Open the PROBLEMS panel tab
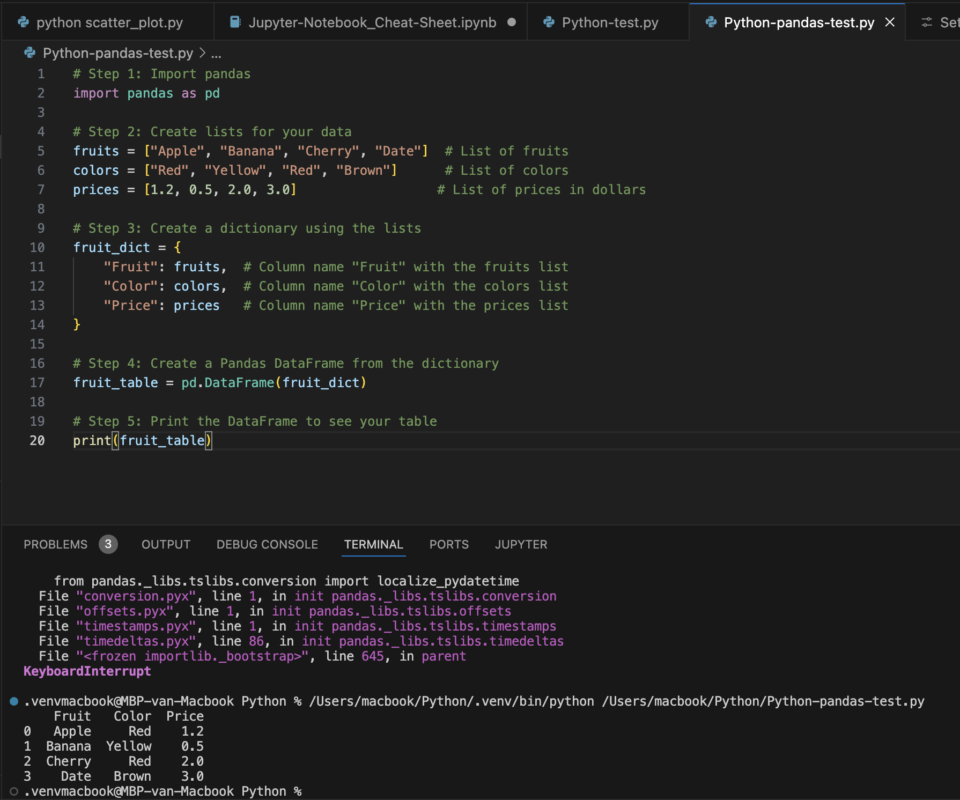Screen dimensions: 960x800 56,544
